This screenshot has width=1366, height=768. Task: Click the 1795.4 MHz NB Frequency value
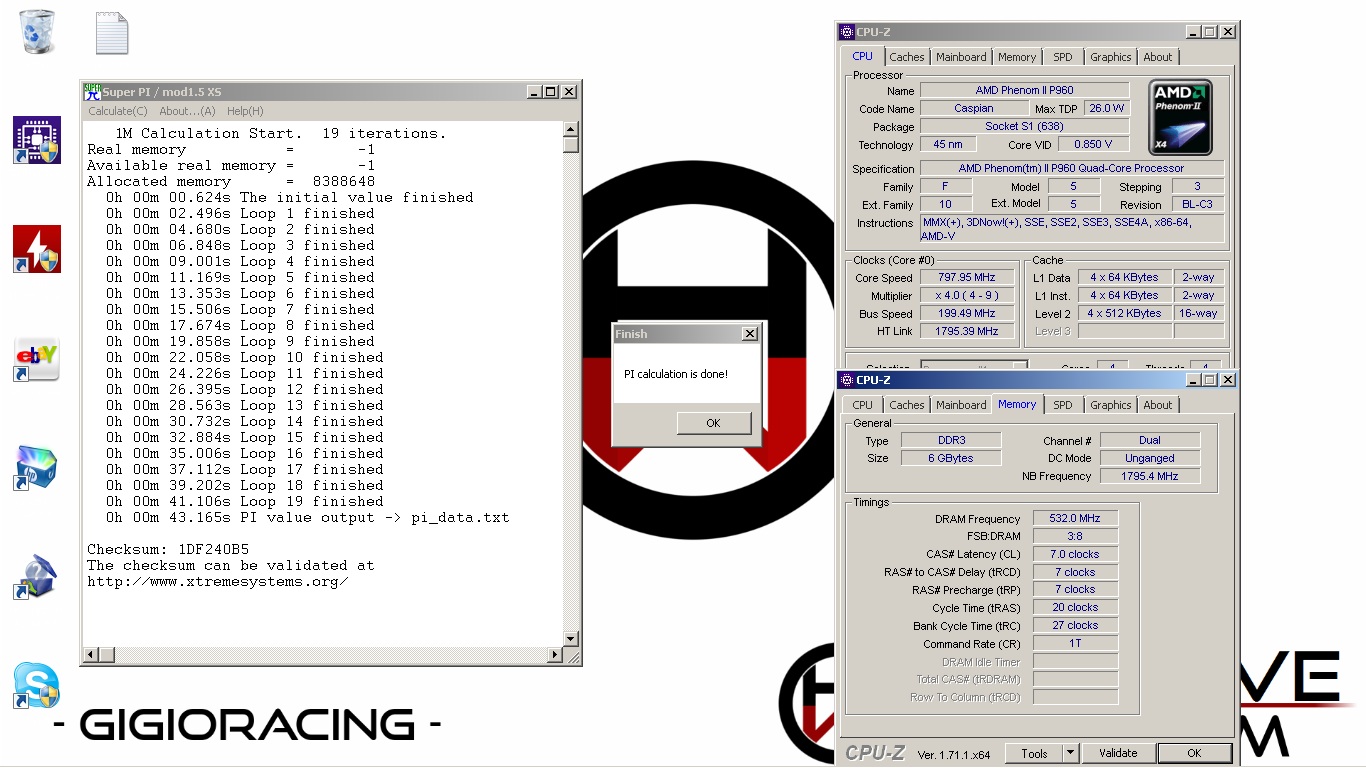click(x=1150, y=476)
